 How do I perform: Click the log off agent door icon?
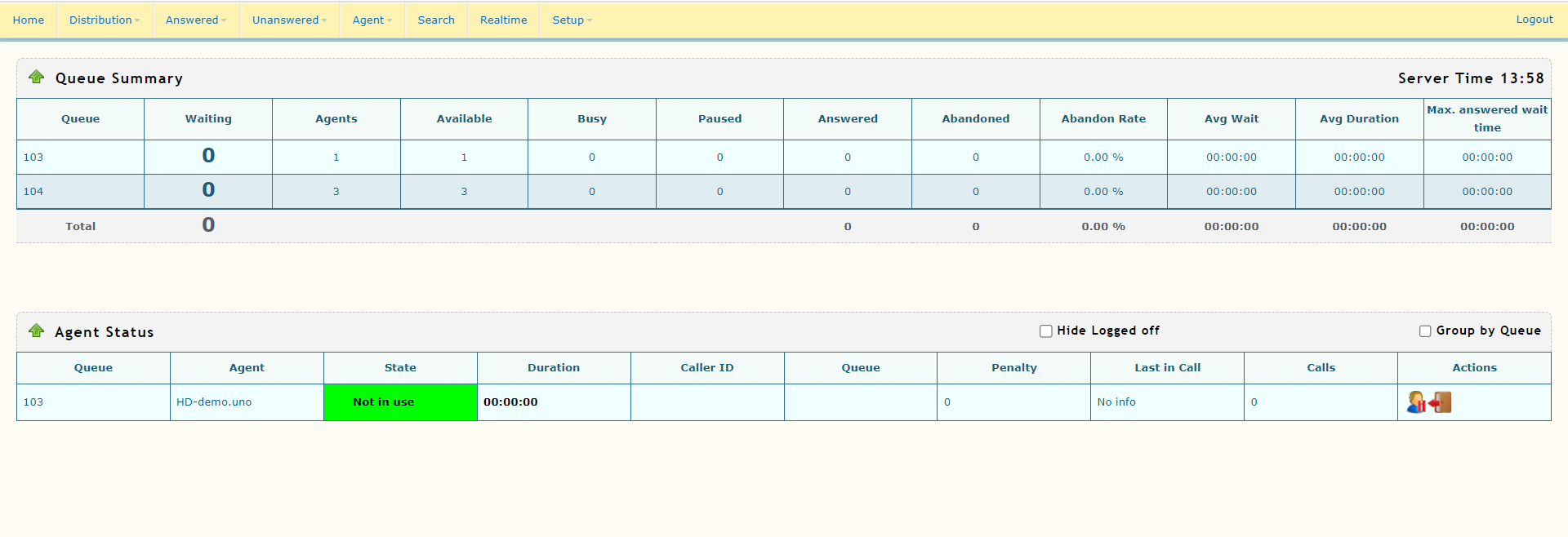[1441, 402]
